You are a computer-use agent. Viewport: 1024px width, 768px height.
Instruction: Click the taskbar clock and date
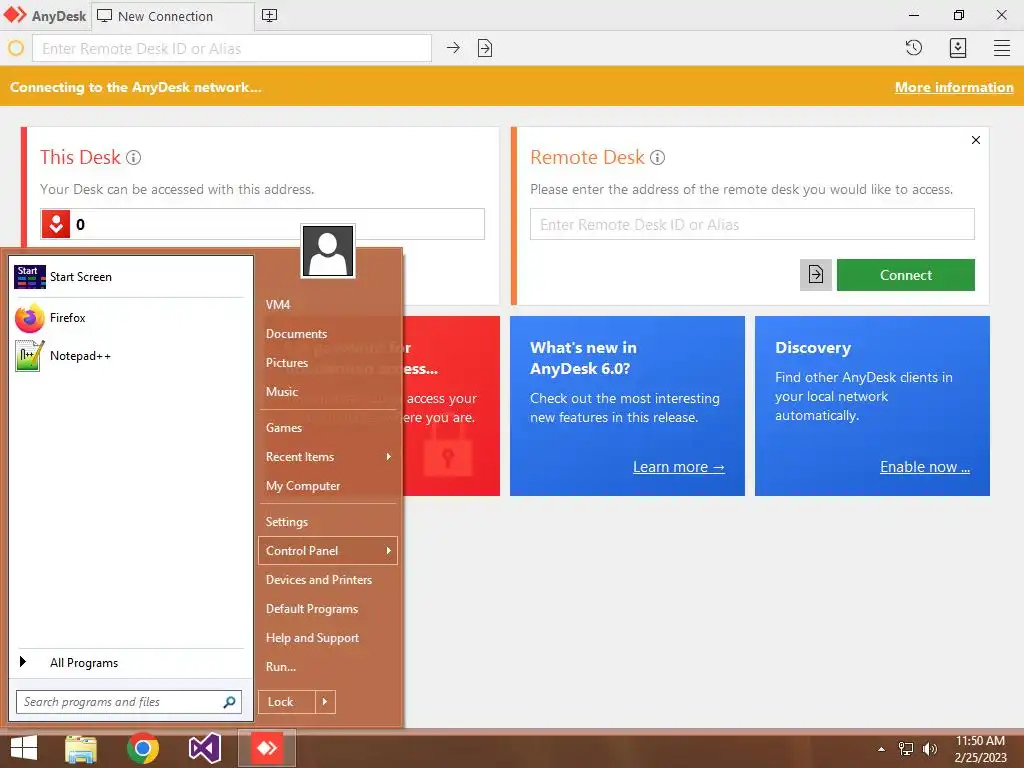pyautogui.click(x=980, y=749)
